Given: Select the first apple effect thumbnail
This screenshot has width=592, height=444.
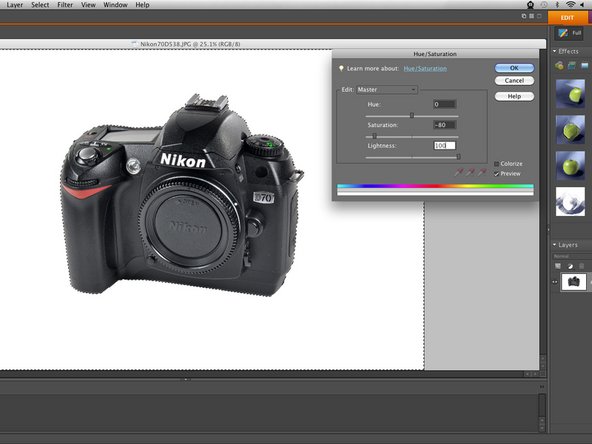Looking at the screenshot, I should coord(570,94).
